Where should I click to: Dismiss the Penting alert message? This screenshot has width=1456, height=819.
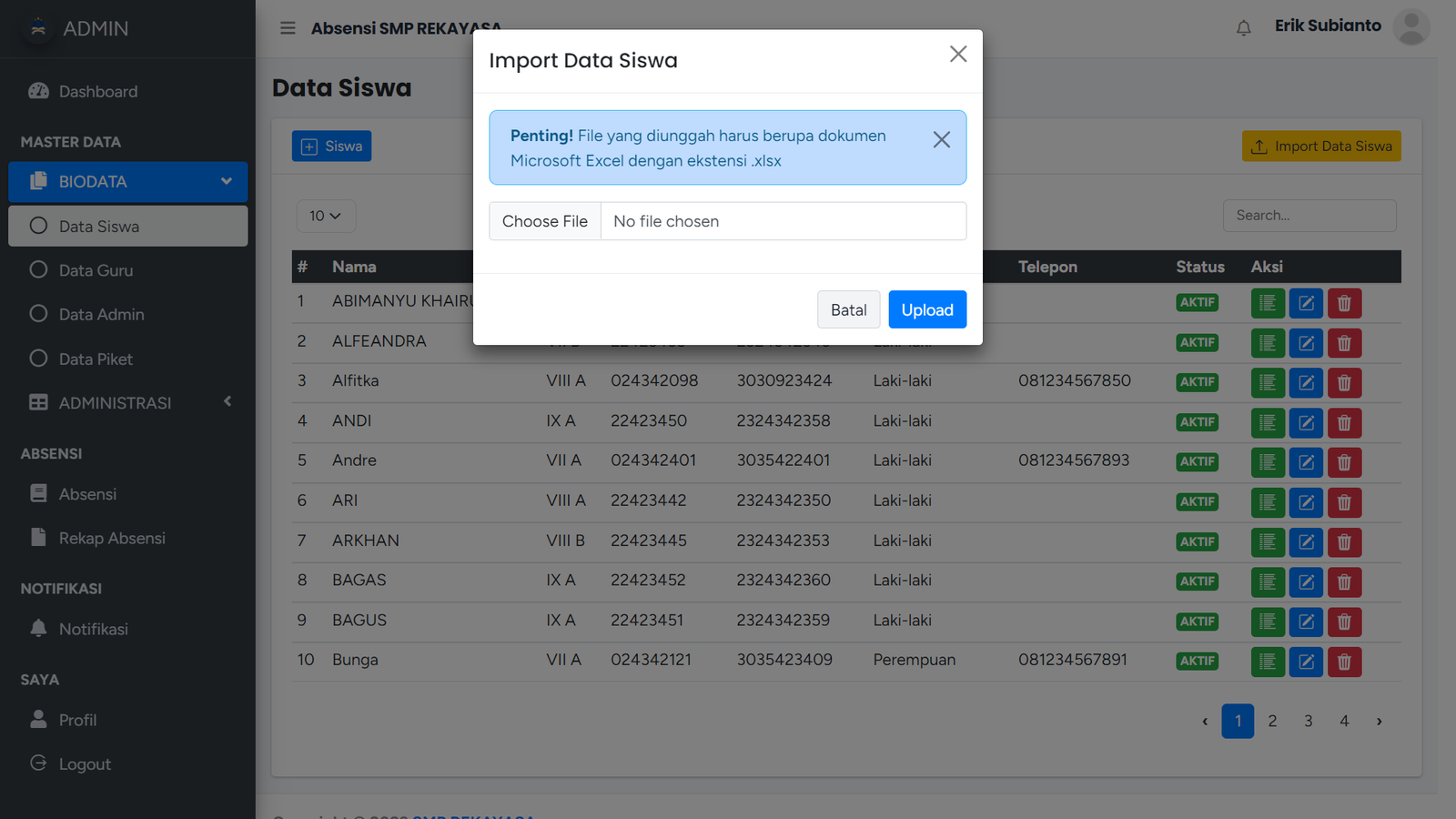click(941, 139)
